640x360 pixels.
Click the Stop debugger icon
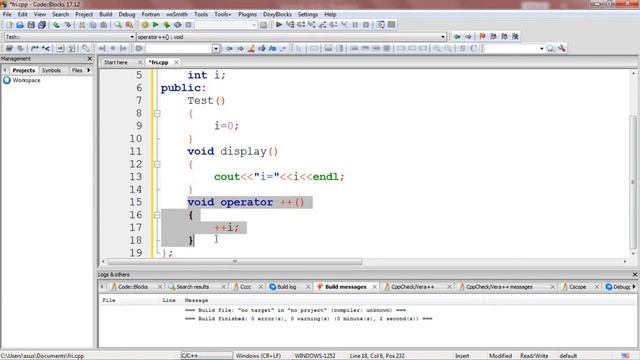(x=366, y=24)
